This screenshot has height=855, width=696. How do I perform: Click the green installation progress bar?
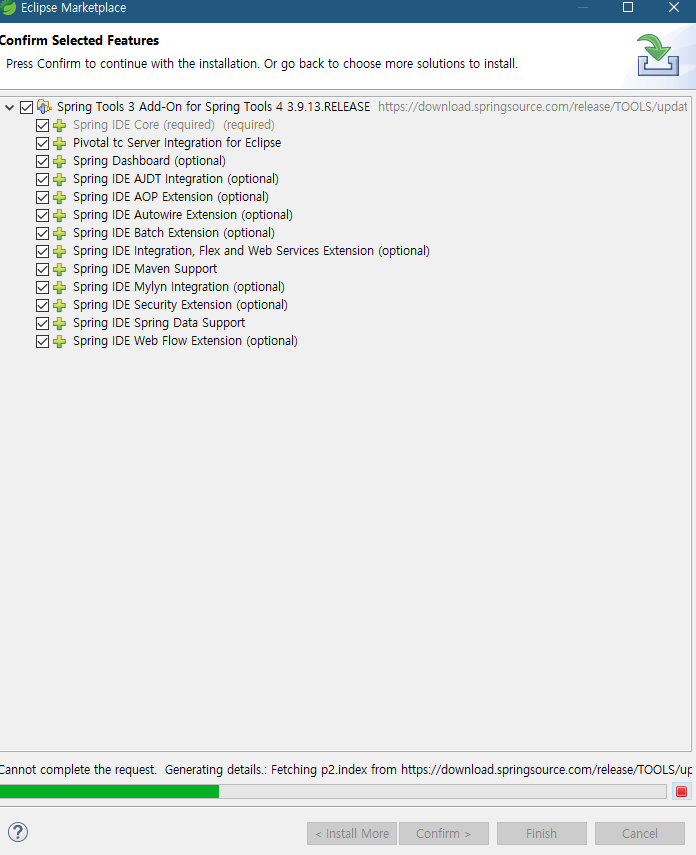[333, 791]
